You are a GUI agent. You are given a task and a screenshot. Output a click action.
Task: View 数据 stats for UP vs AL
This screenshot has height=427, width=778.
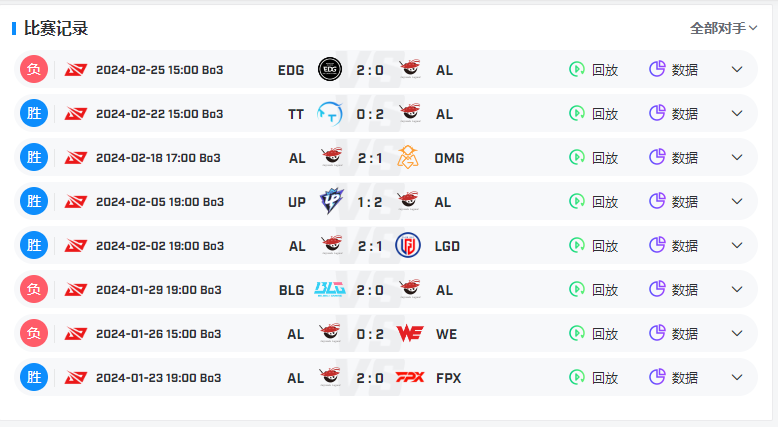click(x=674, y=201)
